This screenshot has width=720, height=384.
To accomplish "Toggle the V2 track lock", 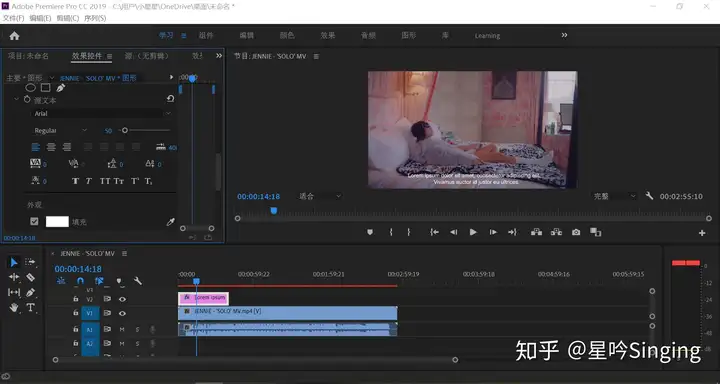I will [76, 299].
